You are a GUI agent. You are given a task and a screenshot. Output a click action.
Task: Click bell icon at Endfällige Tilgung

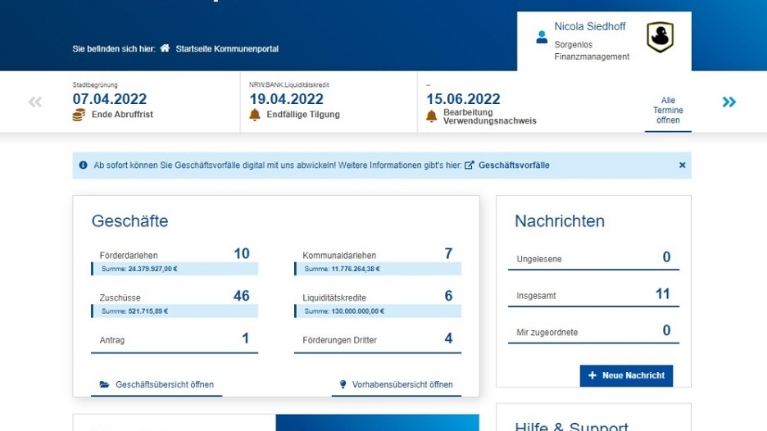coord(255,115)
